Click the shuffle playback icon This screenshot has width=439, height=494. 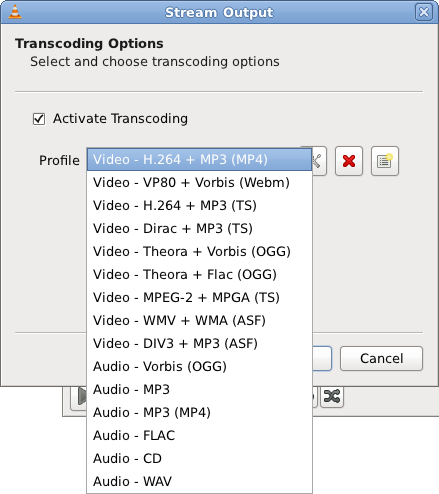tap(332, 396)
